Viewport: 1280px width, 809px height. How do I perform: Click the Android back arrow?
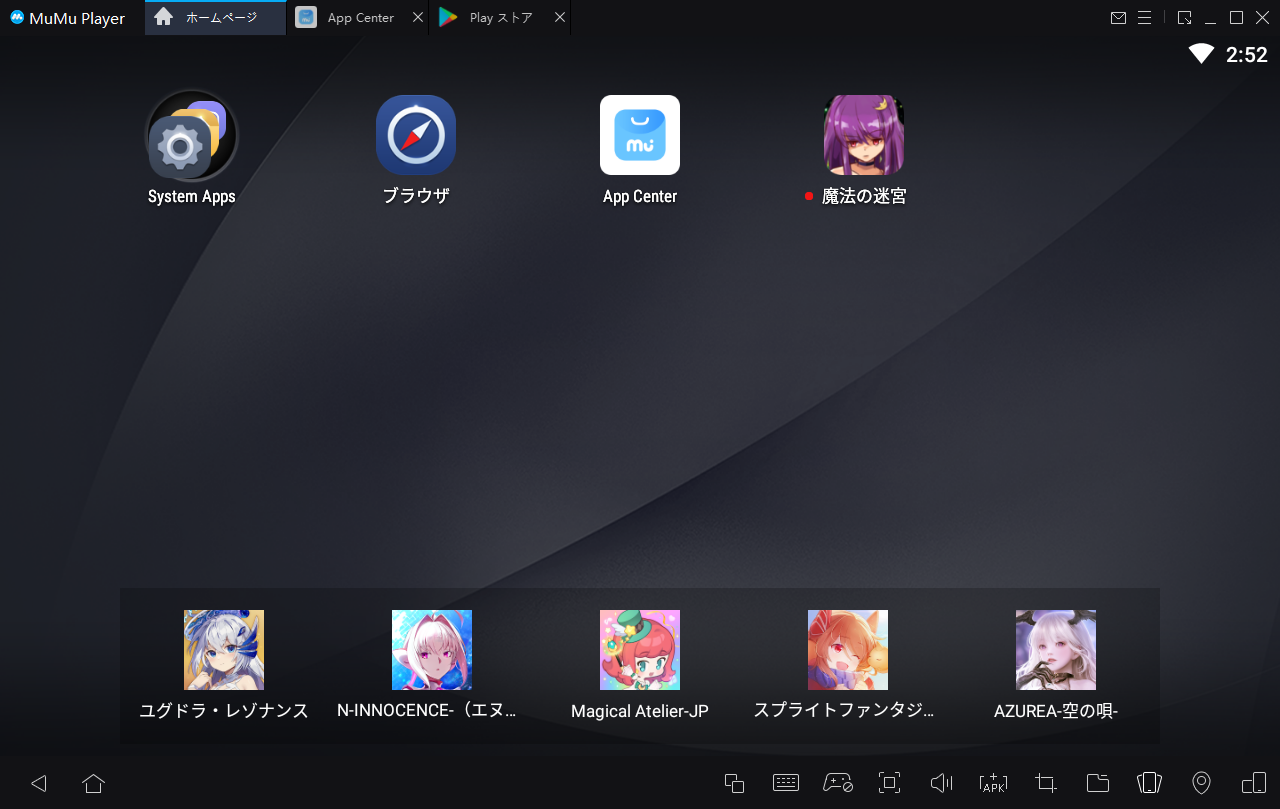[39, 783]
